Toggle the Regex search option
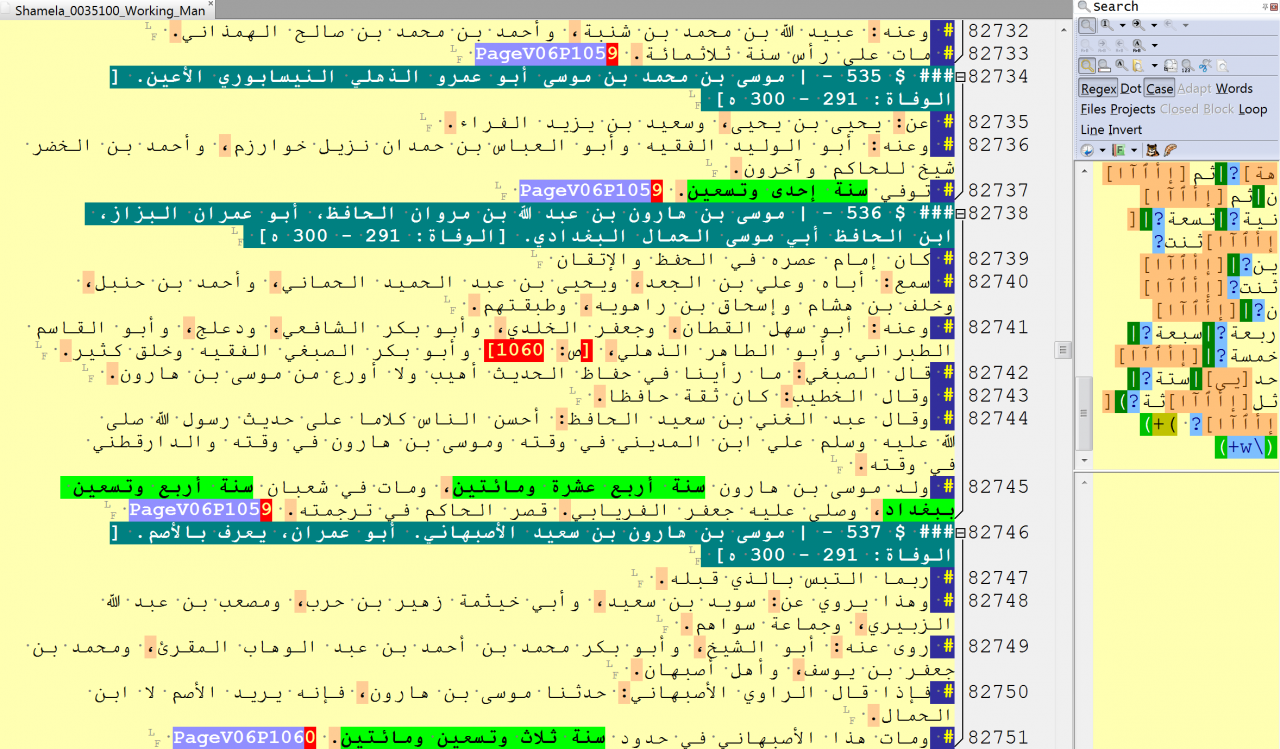 point(1098,88)
